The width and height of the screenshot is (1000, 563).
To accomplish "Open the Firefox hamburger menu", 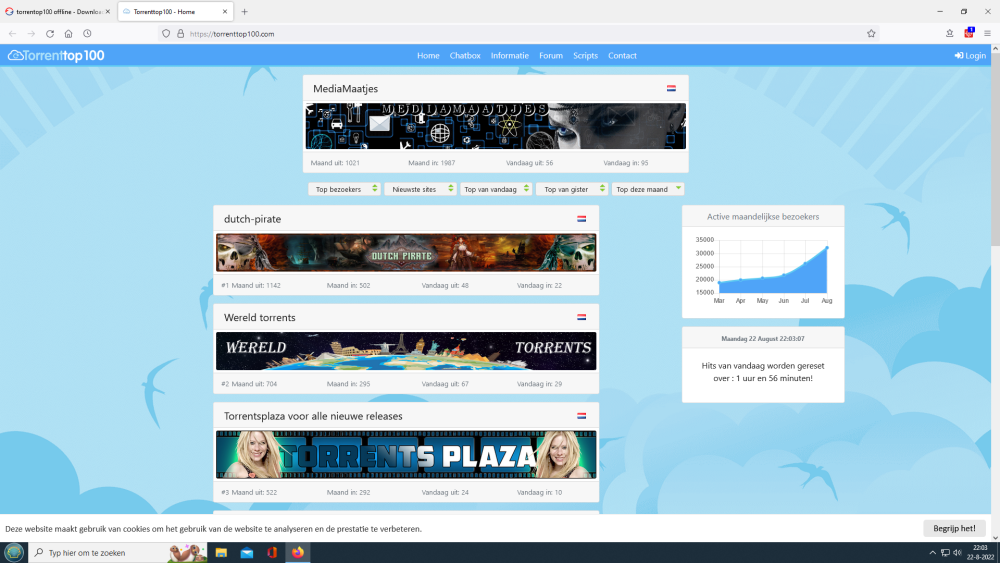I will (987, 33).
